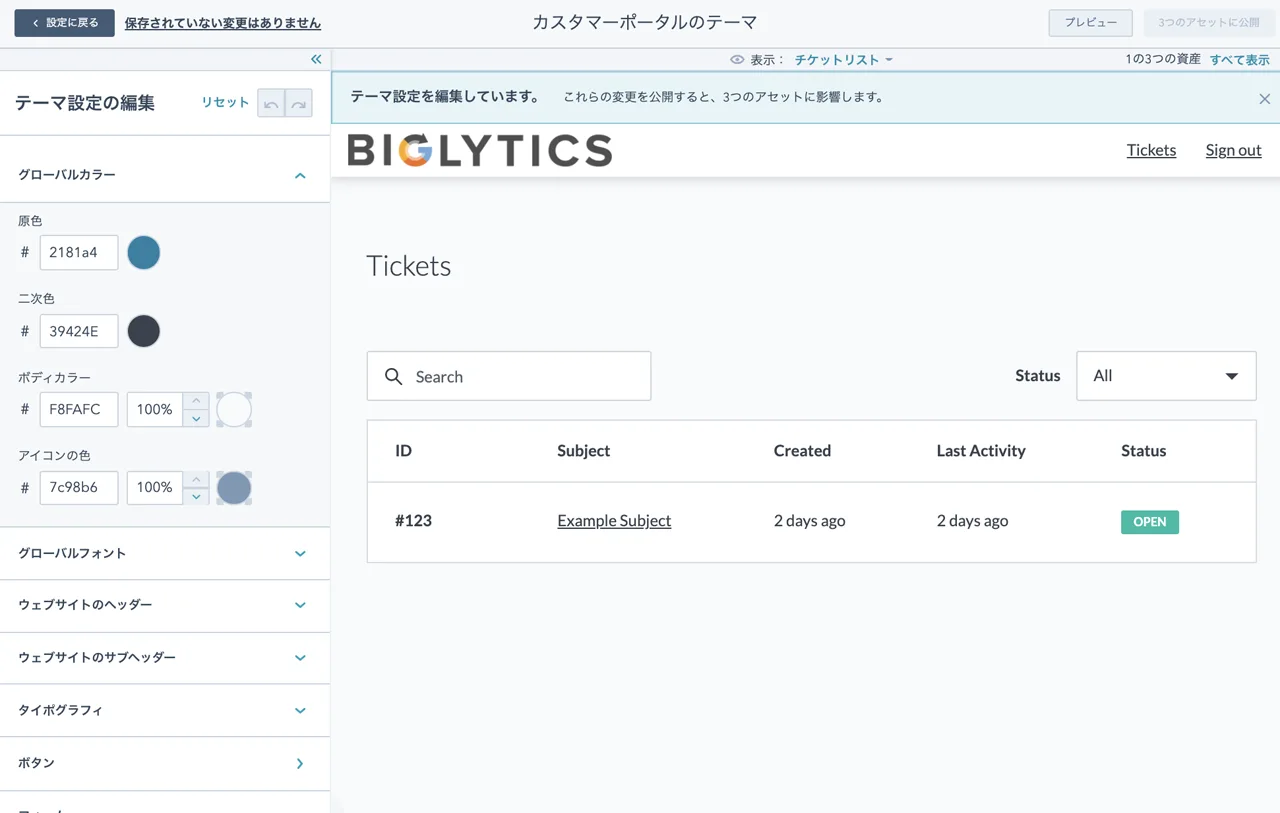Viewport: 1280px width, 813px height.
Task: Click the Last Activity column header
Action: coord(981,451)
